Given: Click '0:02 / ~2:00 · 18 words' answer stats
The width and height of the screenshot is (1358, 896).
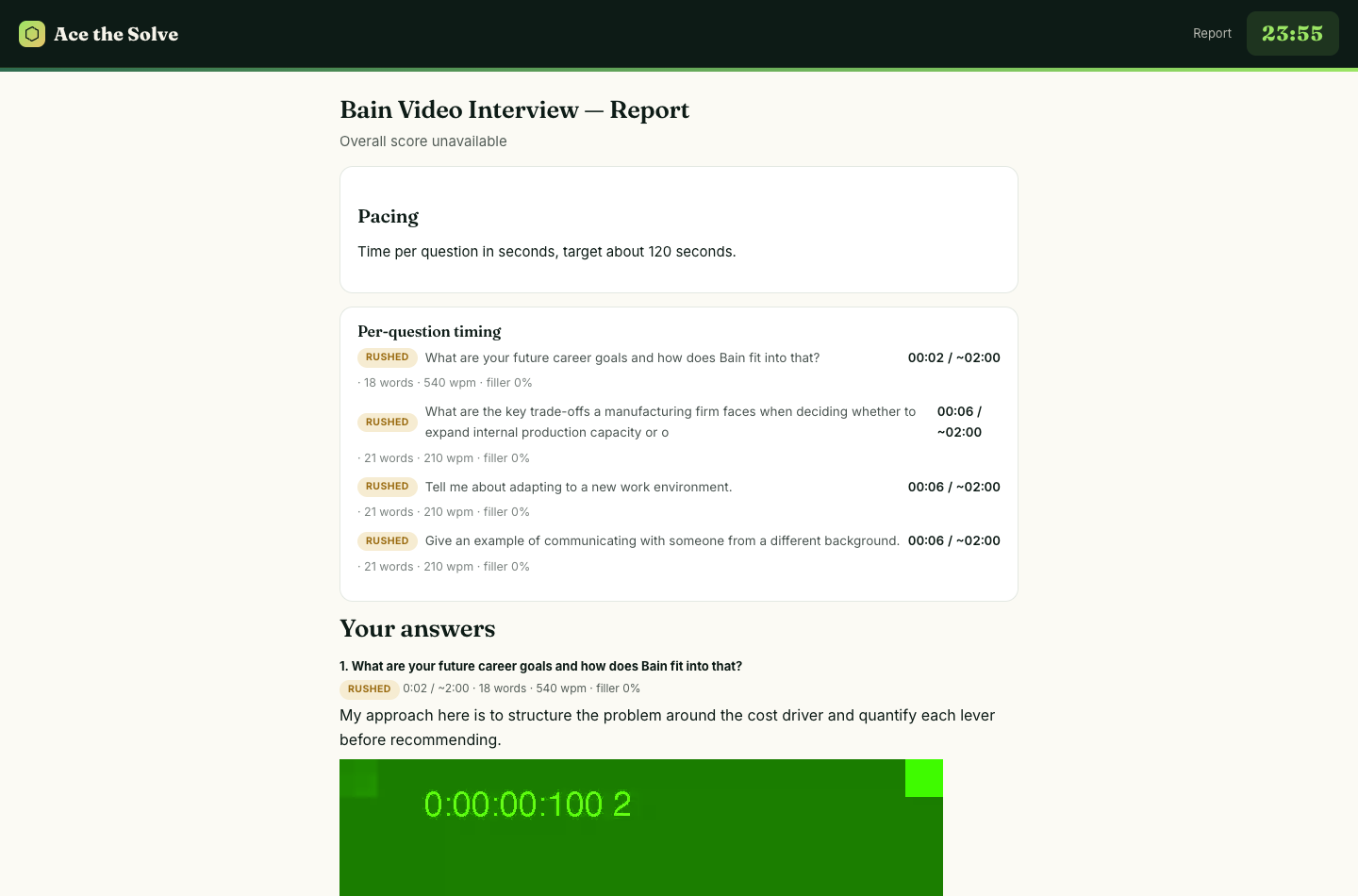Looking at the screenshot, I should [x=522, y=689].
